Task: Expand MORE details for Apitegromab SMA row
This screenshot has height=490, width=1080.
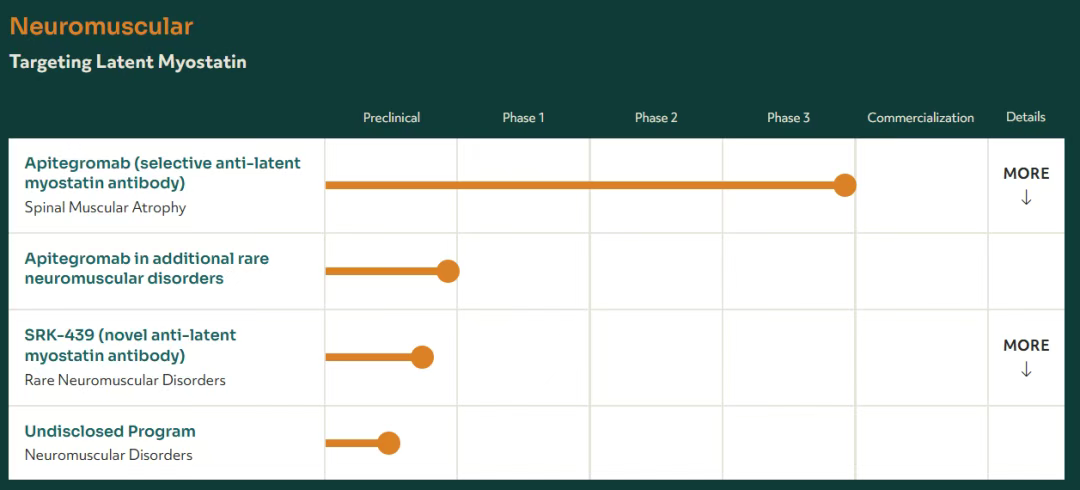Action: (1026, 174)
